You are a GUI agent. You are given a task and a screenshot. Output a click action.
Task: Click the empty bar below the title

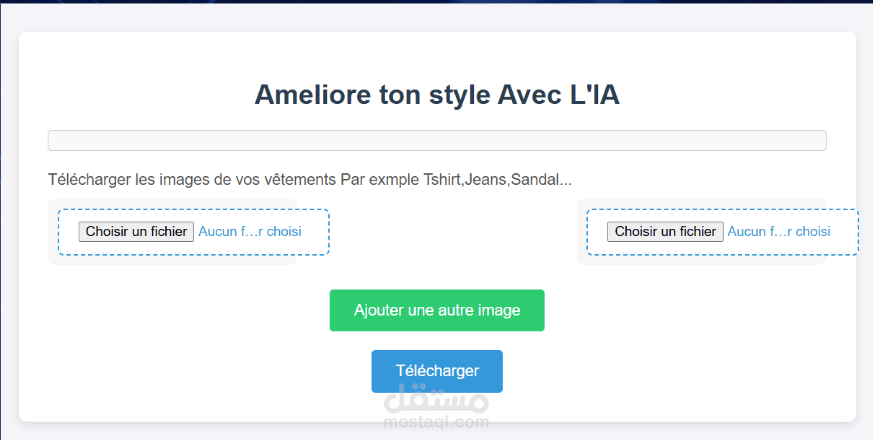(437, 140)
